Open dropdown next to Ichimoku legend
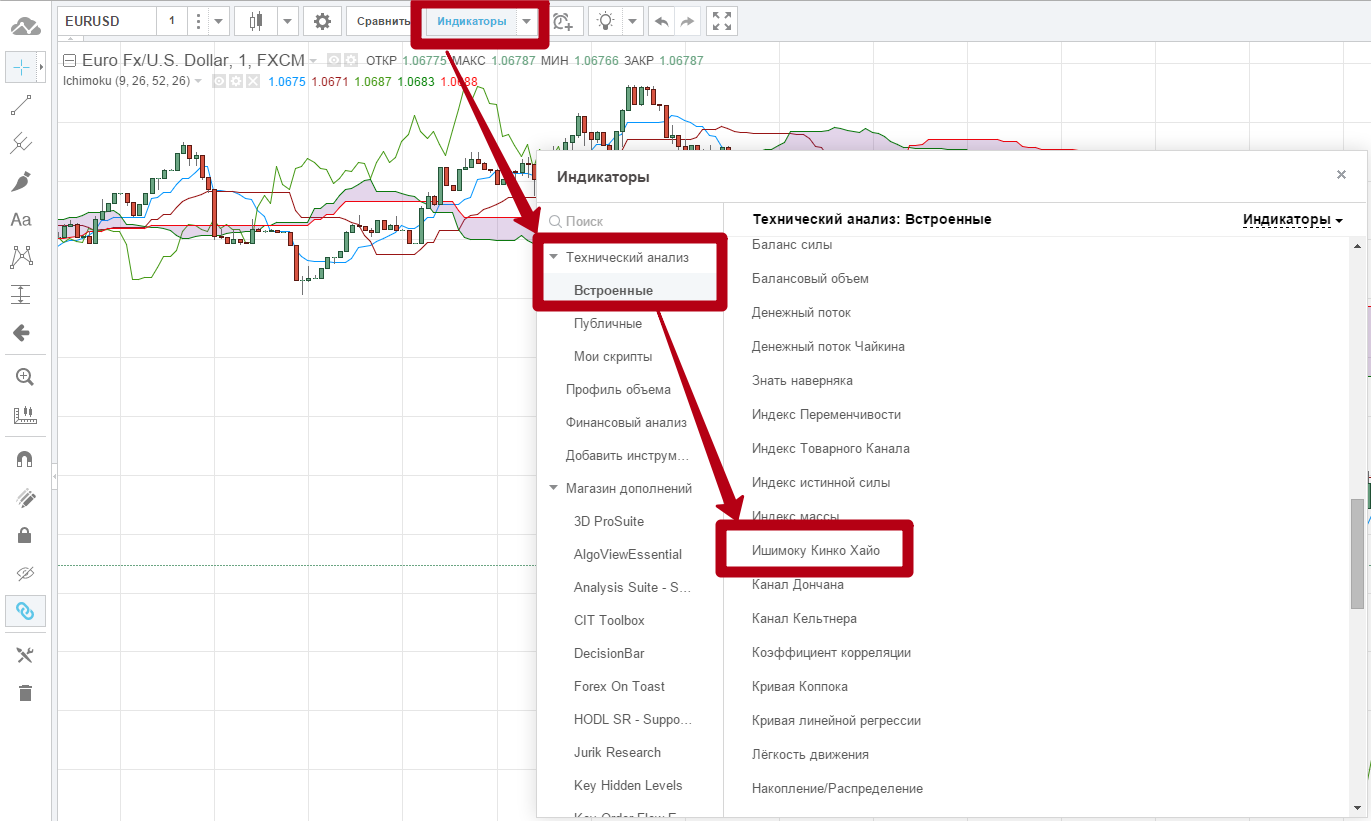The image size is (1371, 821). [197, 81]
